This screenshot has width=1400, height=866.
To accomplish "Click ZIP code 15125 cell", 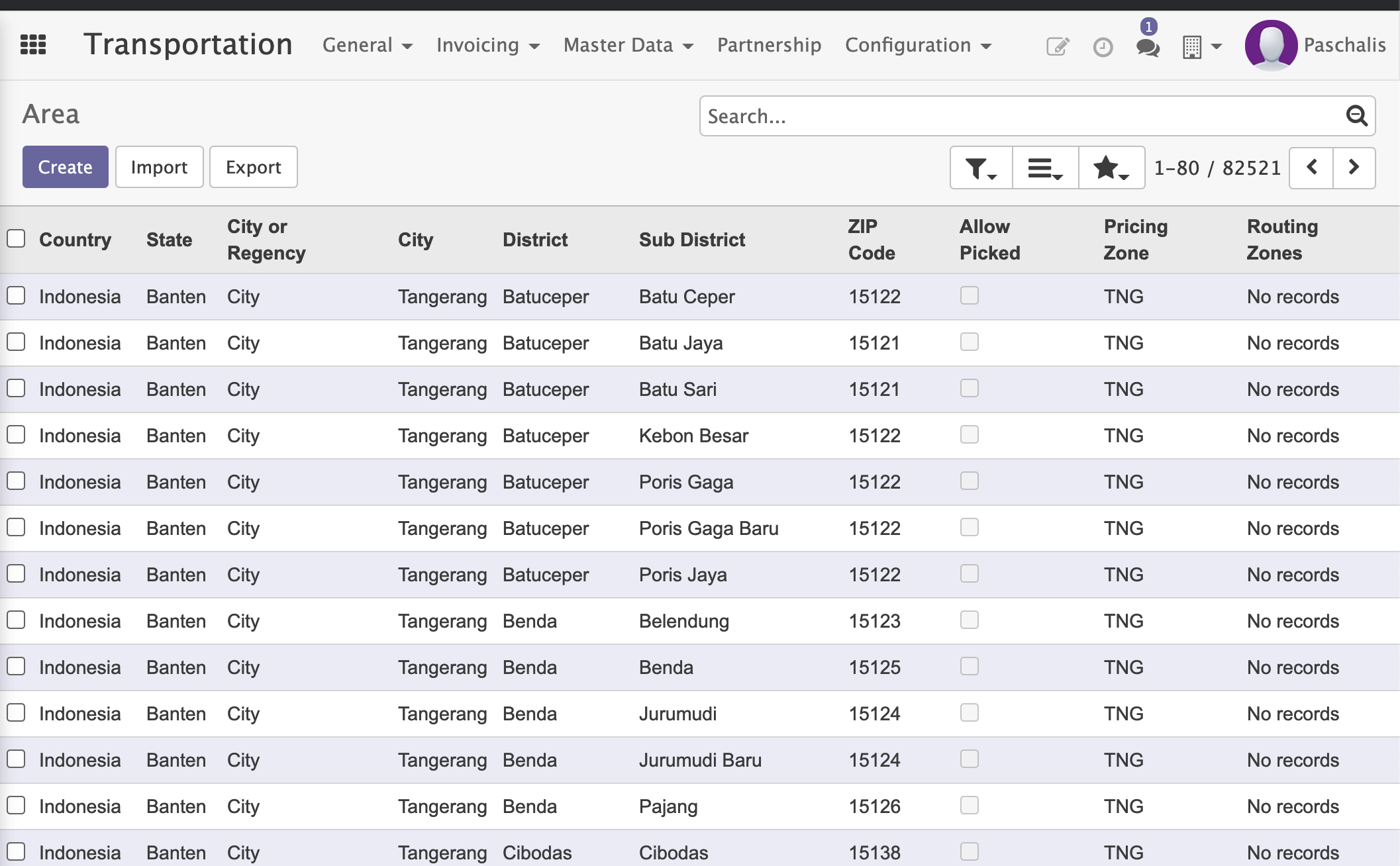I will 874,667.
